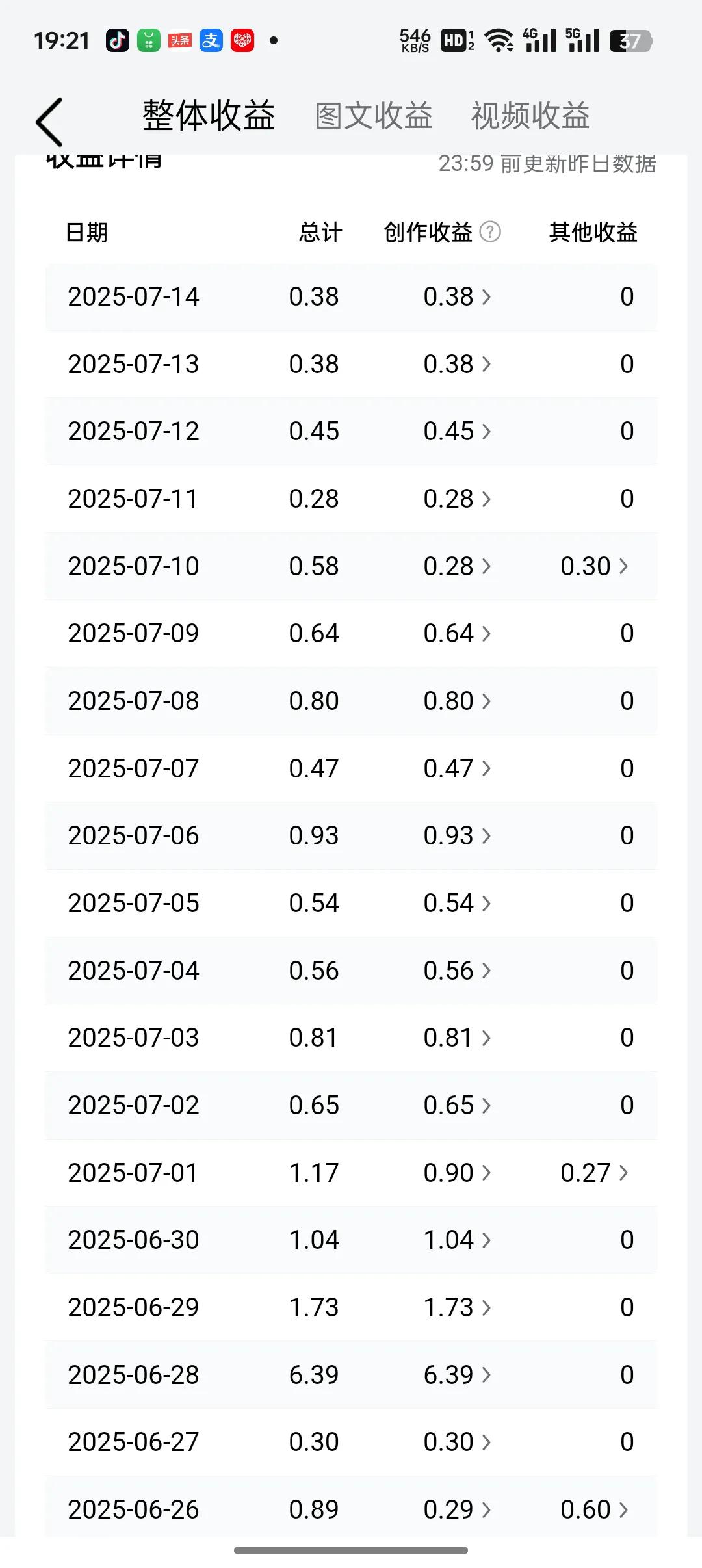Expand 0.27 other earnings for 2025-07-01
702x1568 pixels.
594,1173
